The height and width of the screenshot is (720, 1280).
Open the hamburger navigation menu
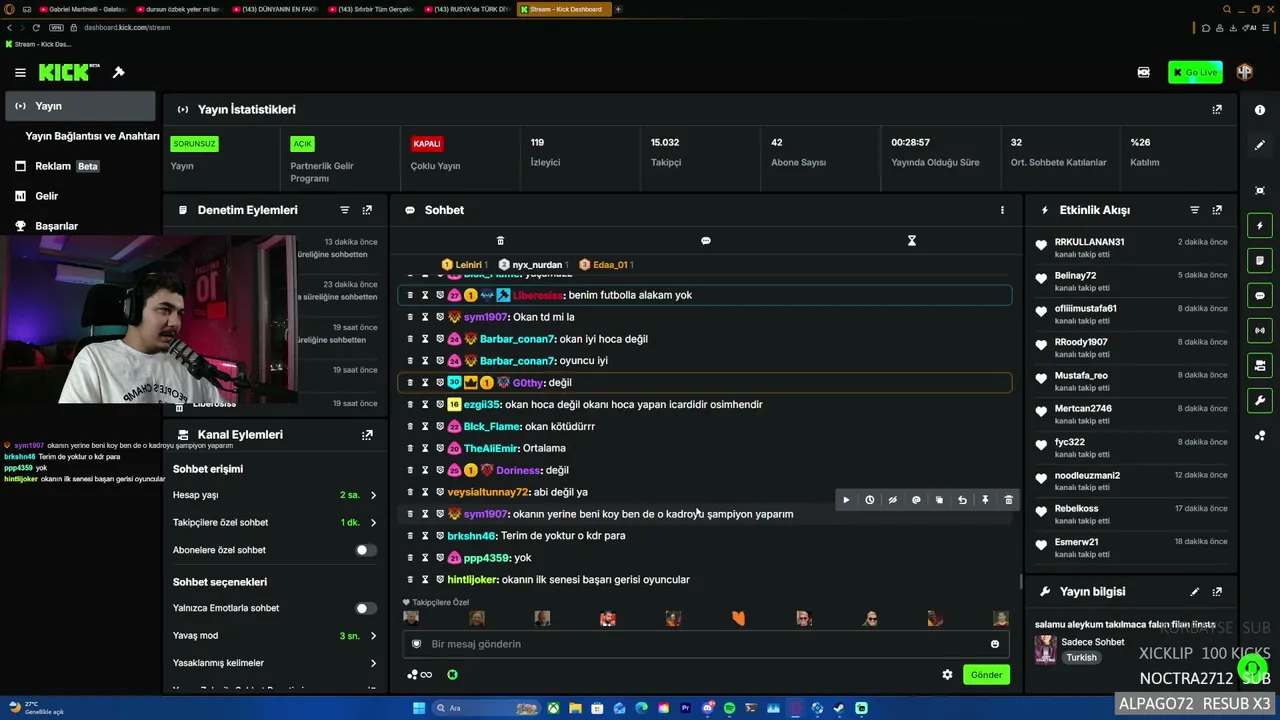coord(20,72)
